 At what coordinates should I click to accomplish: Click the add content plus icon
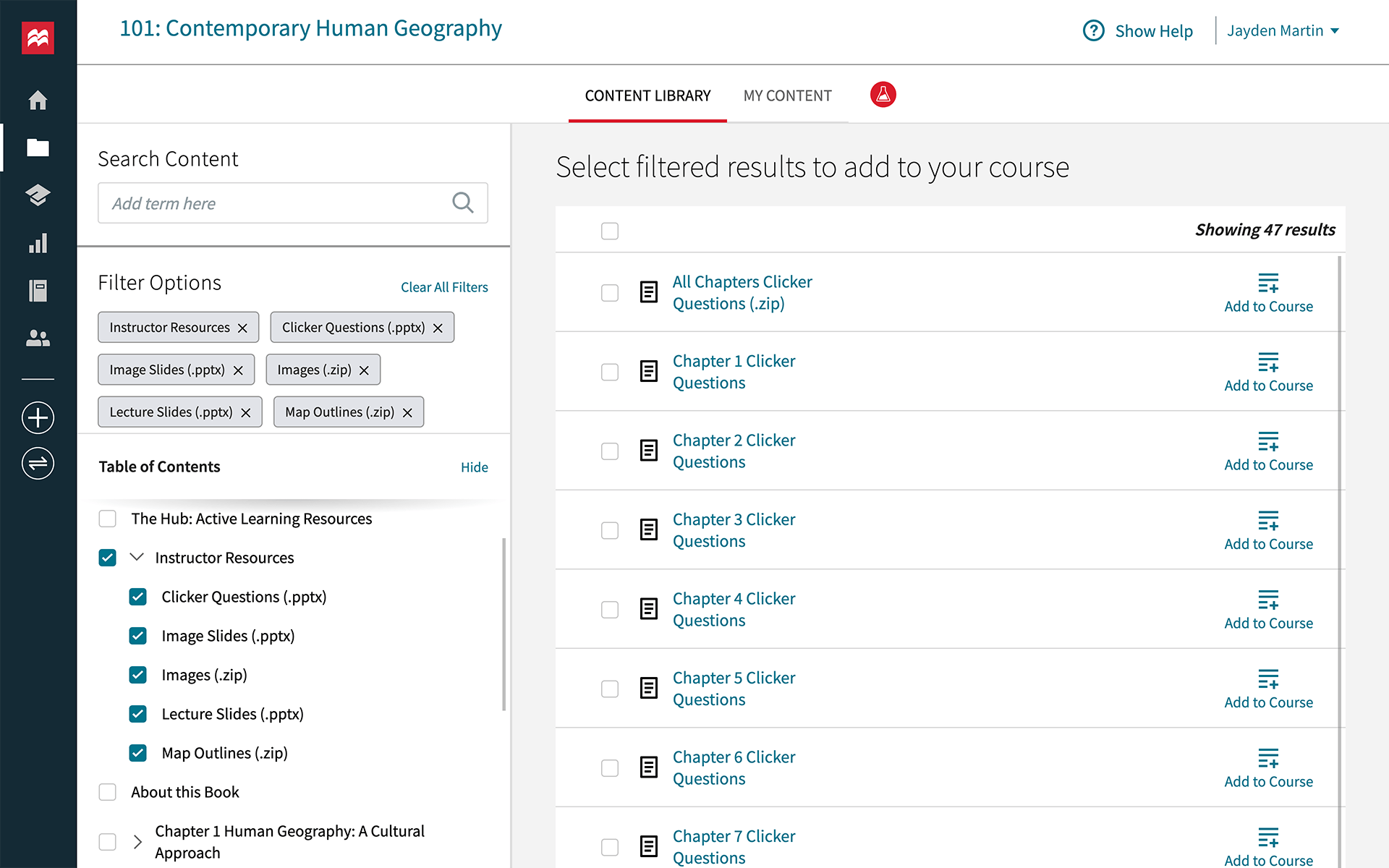pyautogui.click(x=39, y=417)
